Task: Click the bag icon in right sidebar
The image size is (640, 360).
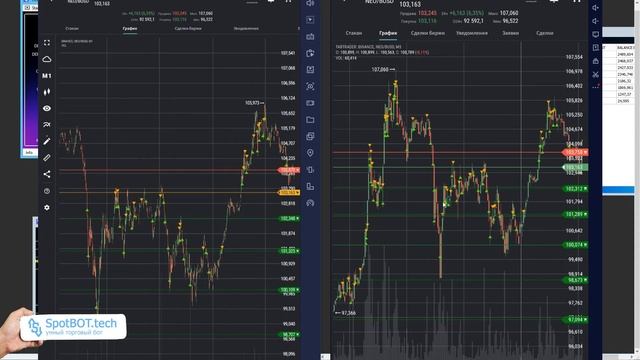Action: [x=596, y=61]
